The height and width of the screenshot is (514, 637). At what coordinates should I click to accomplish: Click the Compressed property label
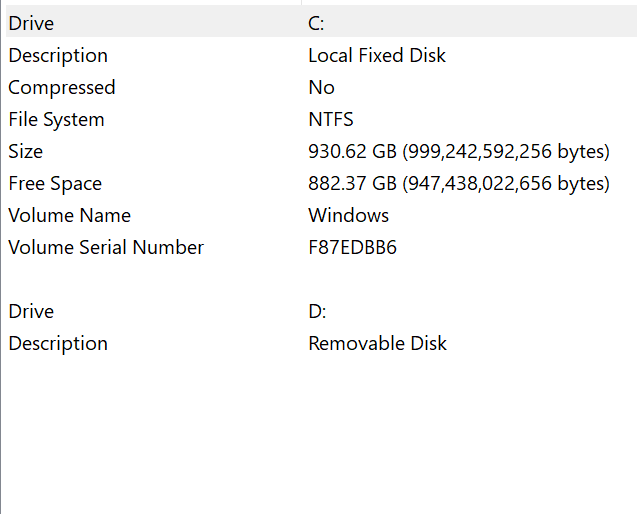point(62,87)
